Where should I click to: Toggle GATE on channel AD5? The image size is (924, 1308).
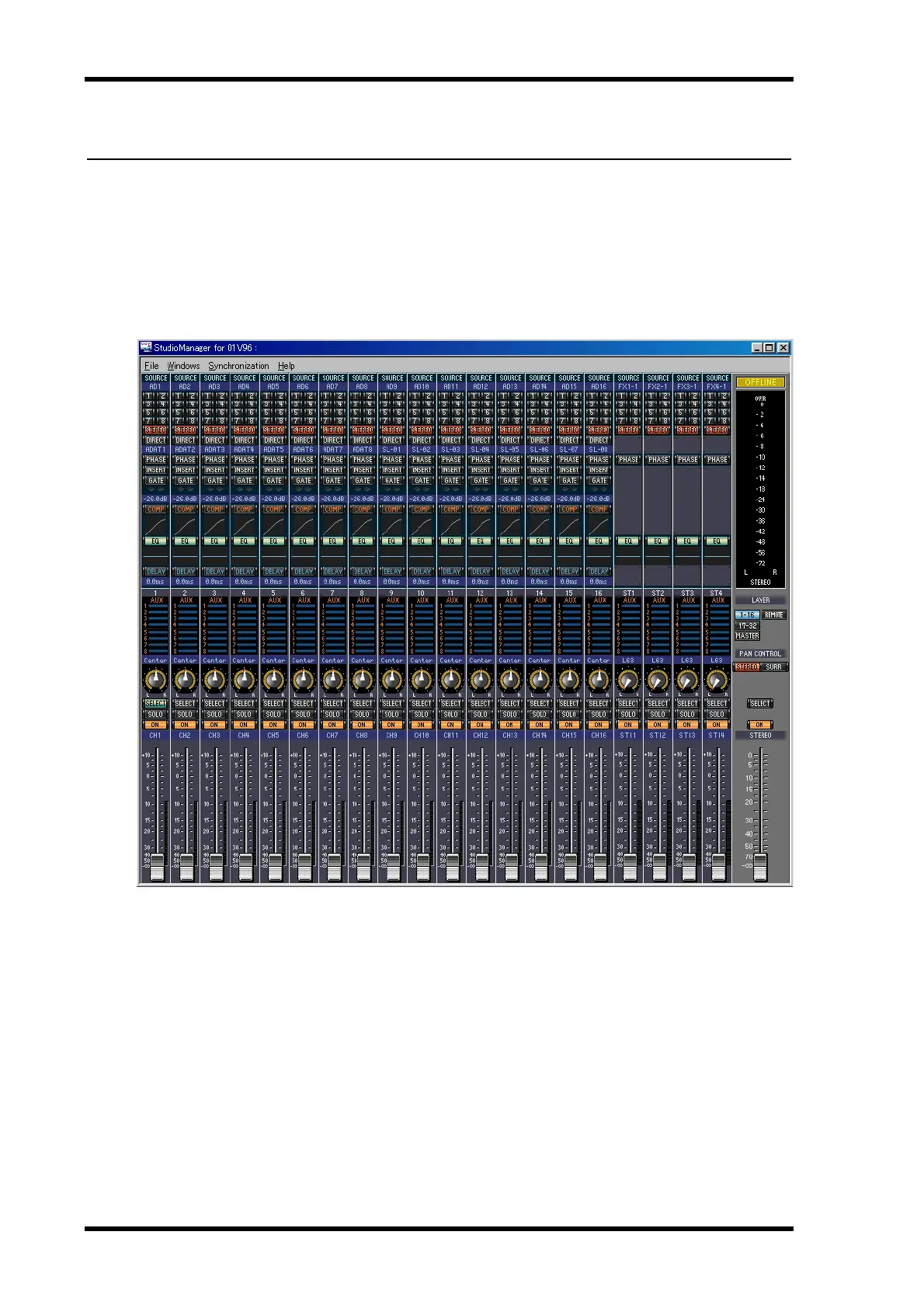(x=273, y=481)
